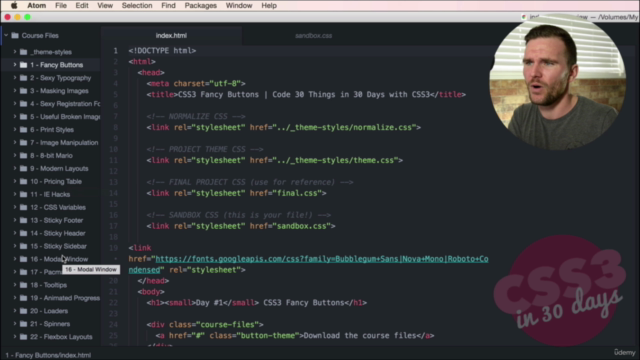Select the 20 - Loaders folder name

pos(49,311)
